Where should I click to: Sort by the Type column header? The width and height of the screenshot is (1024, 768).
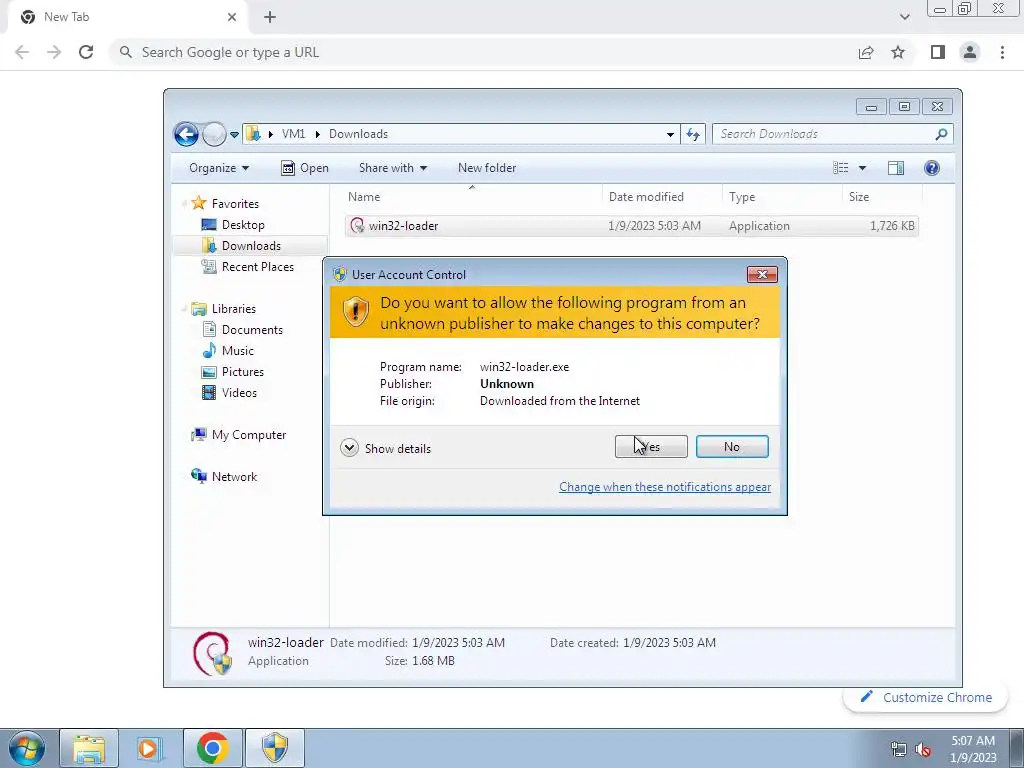pyautogui.click(x=782, y=197)
